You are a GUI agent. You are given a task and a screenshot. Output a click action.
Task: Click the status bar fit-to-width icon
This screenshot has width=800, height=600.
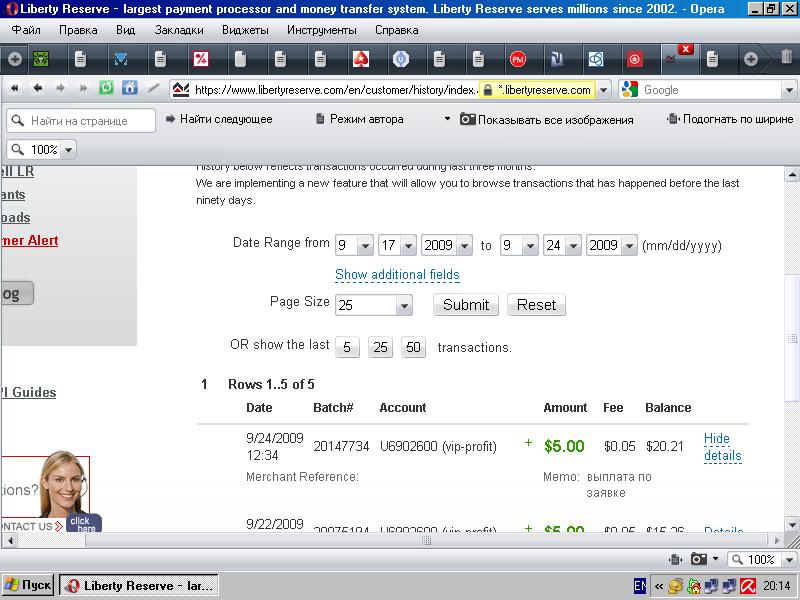coord(676,560)
